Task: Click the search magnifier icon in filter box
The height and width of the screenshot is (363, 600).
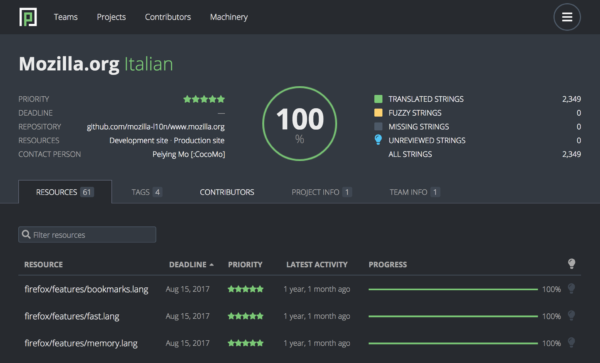Action: (x=26, y=234)
